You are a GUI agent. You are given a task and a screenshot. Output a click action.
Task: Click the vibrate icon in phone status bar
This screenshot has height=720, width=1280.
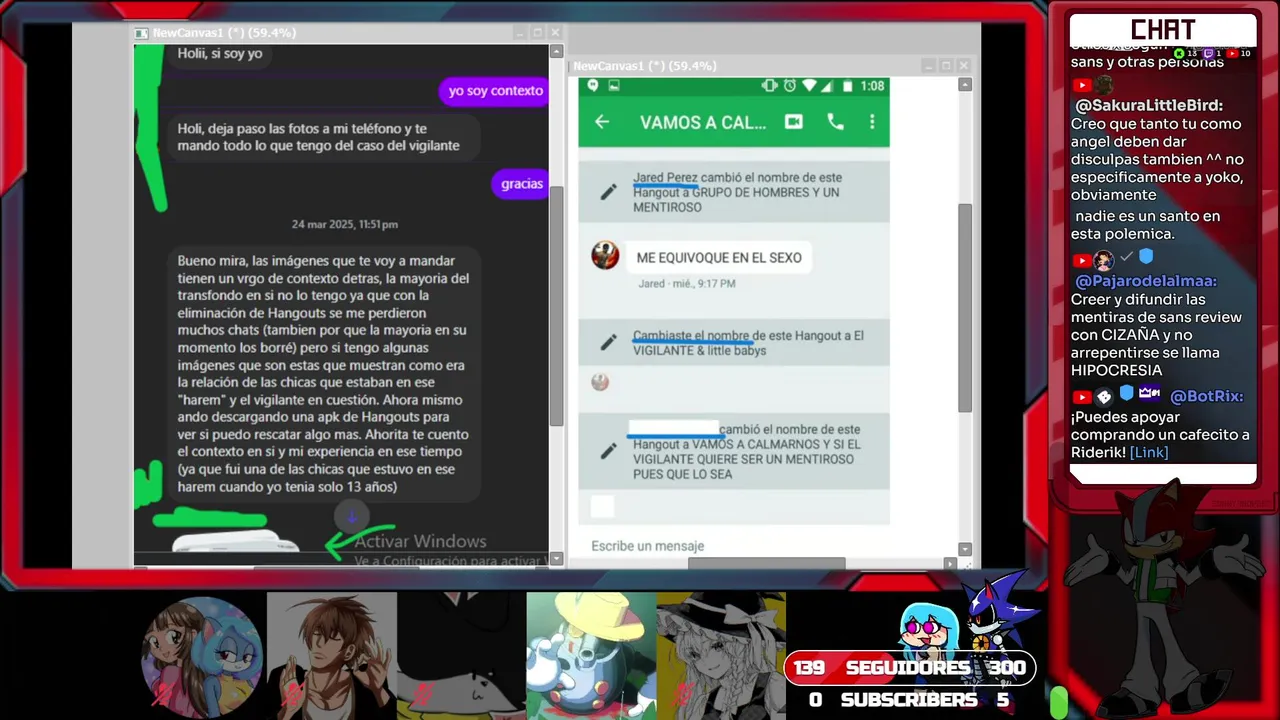click(769, 86)
